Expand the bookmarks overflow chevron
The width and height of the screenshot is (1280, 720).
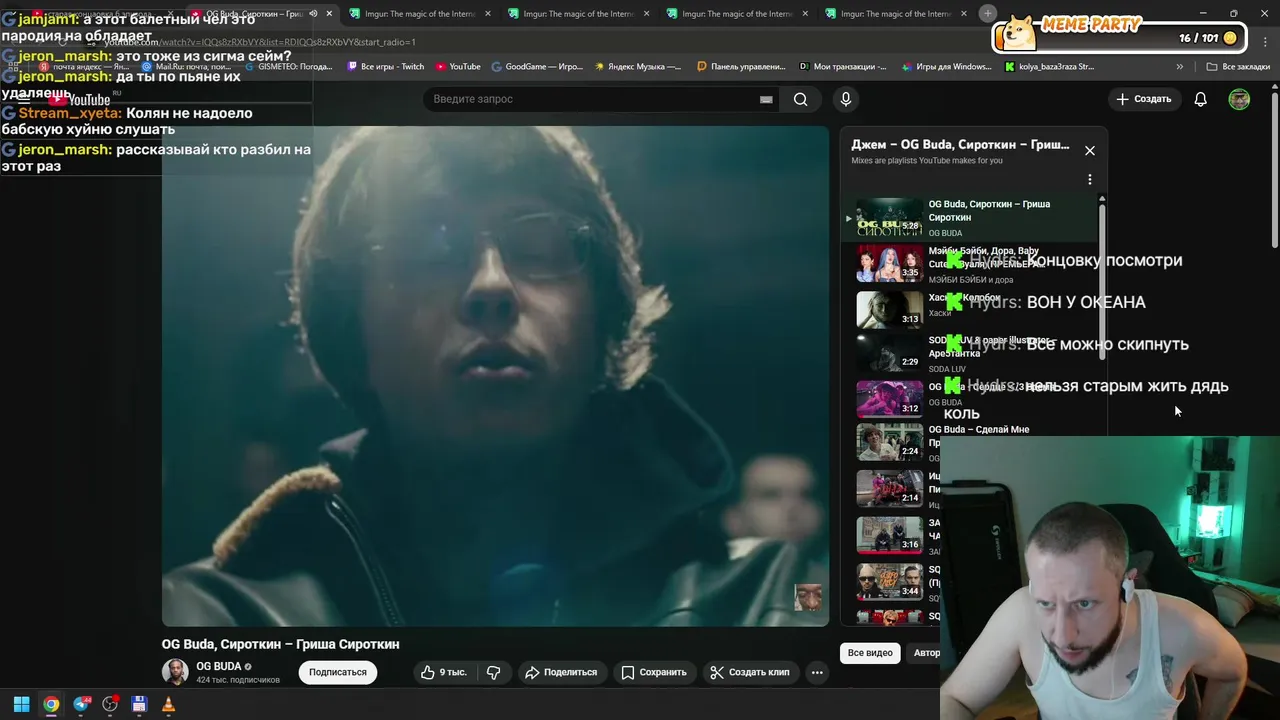pos(1180,67)
